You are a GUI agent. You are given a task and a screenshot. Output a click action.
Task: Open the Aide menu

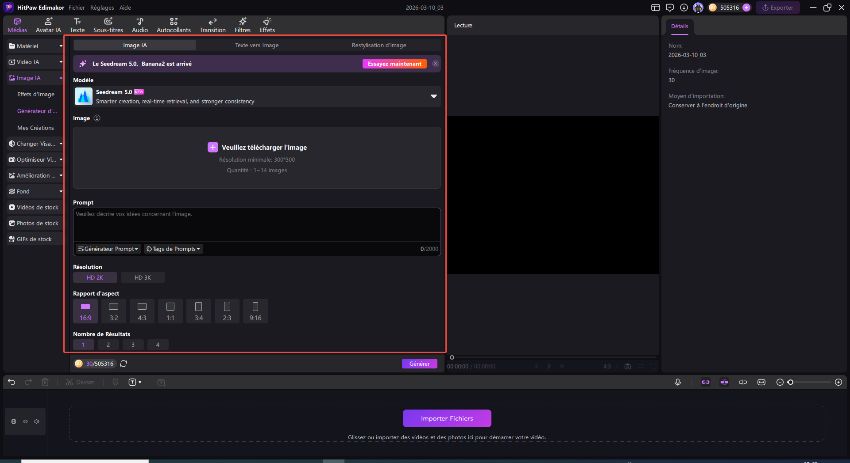click(125, 8)
